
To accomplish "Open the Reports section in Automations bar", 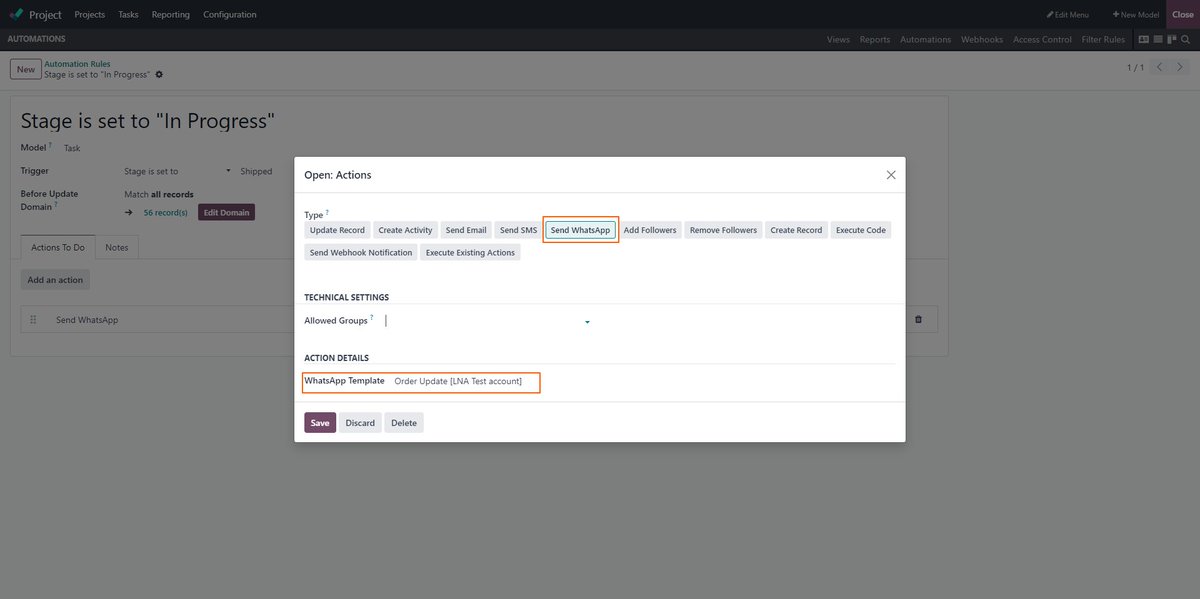I will point(875,40).
